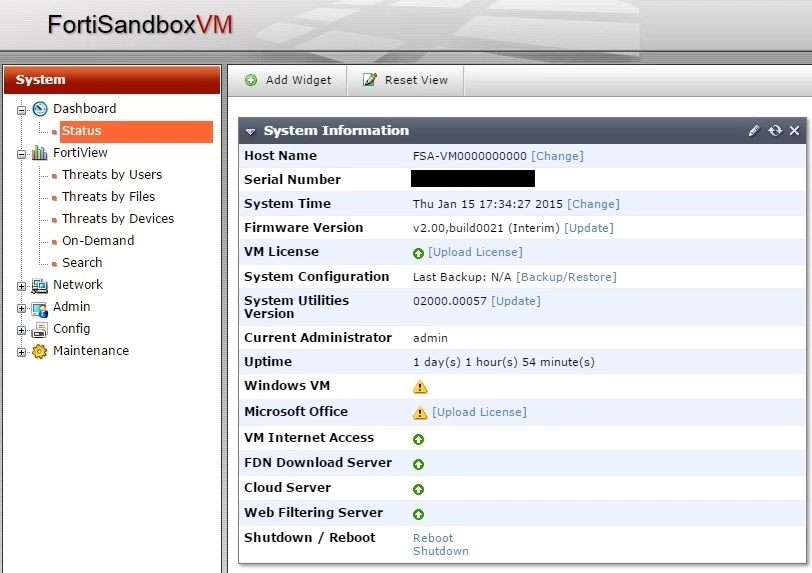
Task: Change the Host Name
Action: point(557,156)
